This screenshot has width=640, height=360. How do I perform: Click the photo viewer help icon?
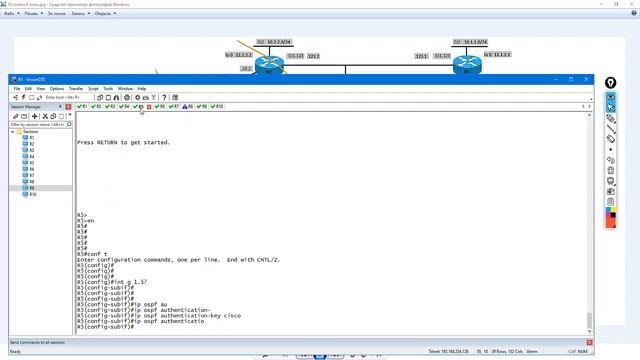point(633,13)
